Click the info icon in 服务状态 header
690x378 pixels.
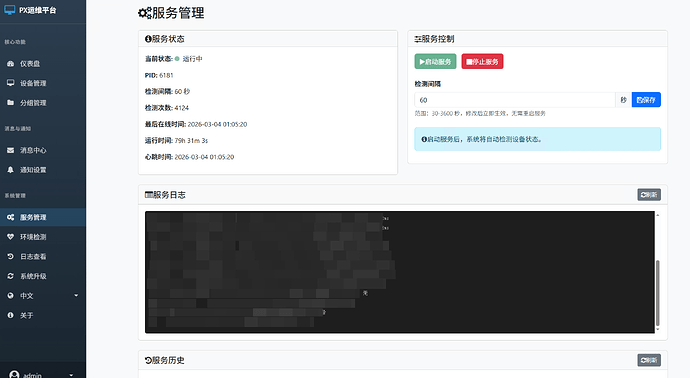[x=148, y=39]
